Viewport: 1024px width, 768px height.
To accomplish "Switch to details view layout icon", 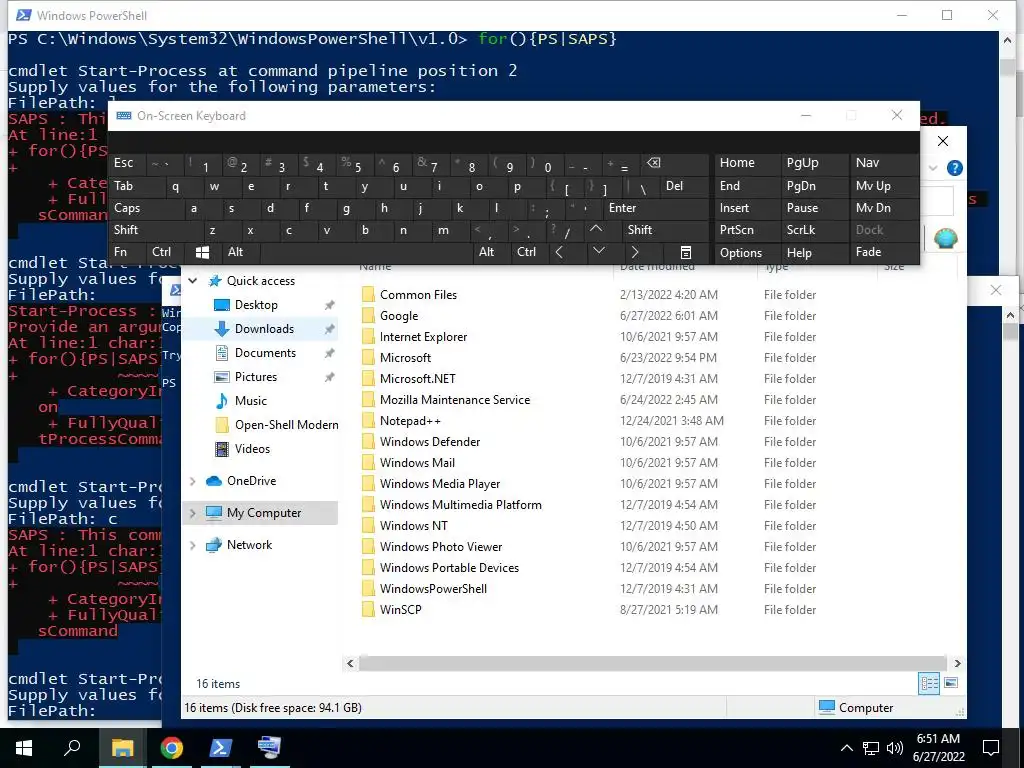I will [929, 683].
